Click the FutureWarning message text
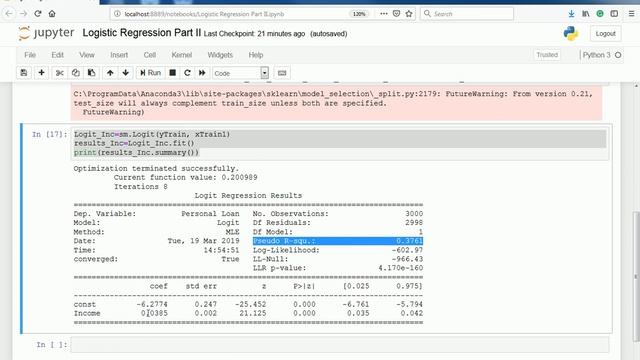The height and width of the screenshot is (360, 640). point(333,103)
